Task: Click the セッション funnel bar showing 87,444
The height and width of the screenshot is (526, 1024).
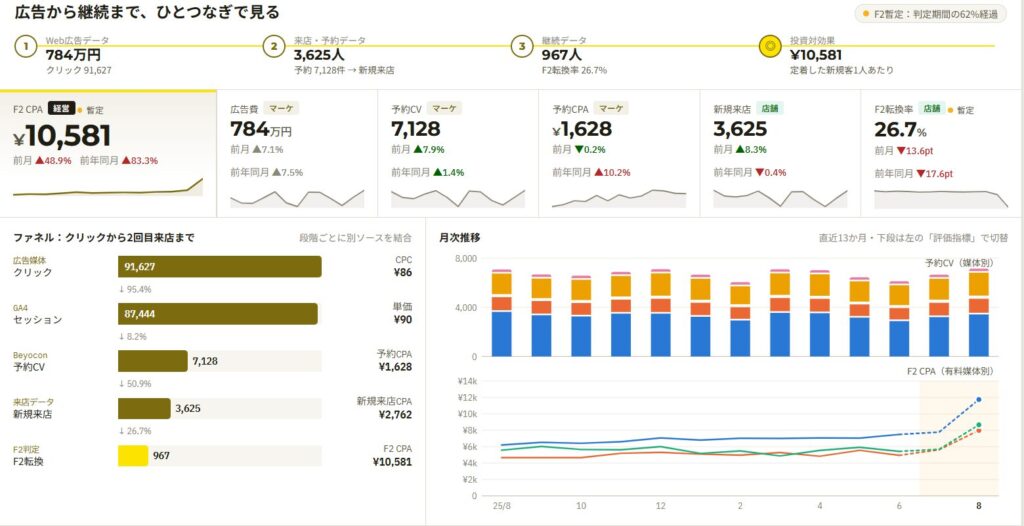Action: tap(217, 314)
